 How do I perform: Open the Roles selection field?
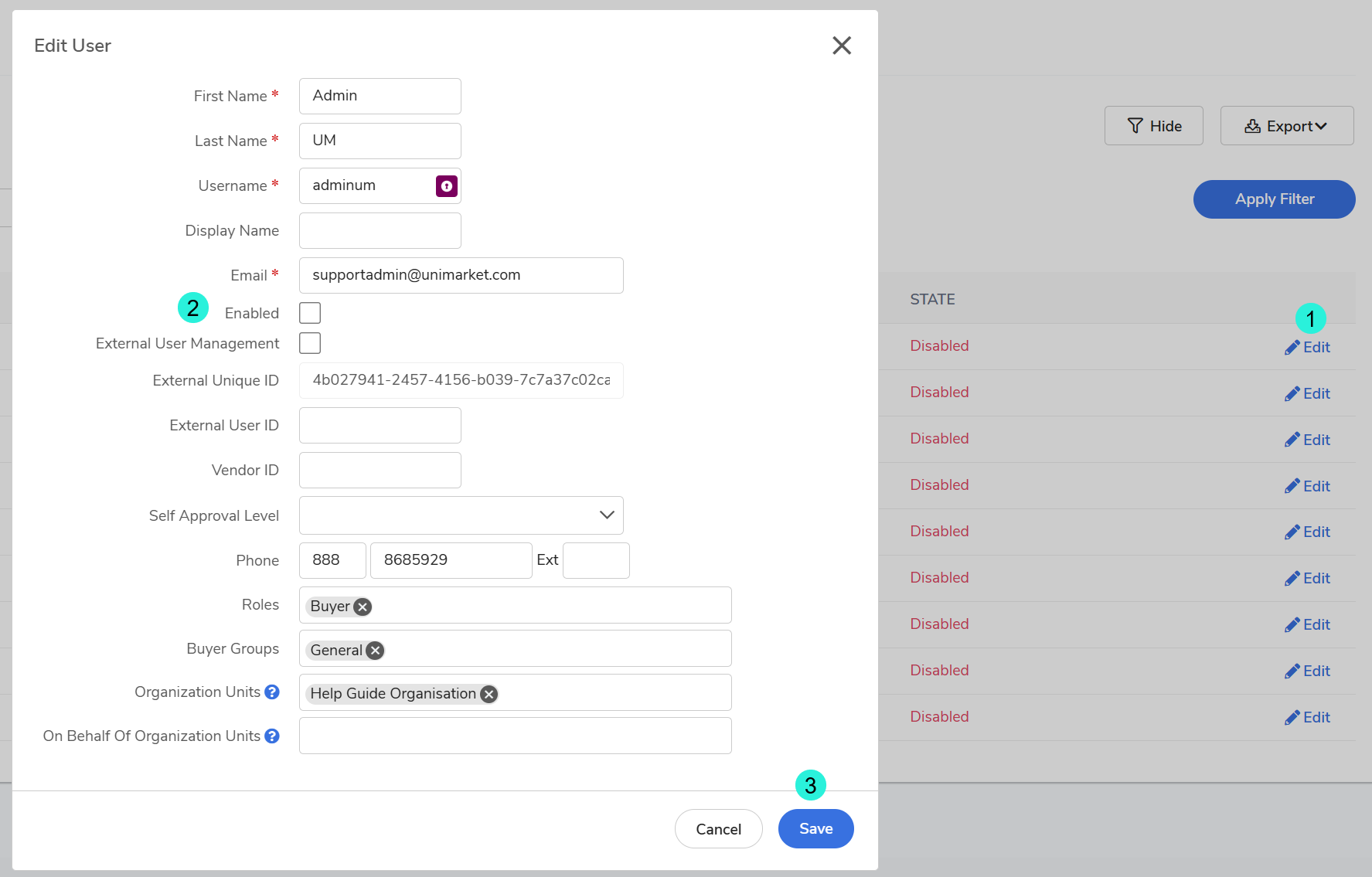click(549, 606)
